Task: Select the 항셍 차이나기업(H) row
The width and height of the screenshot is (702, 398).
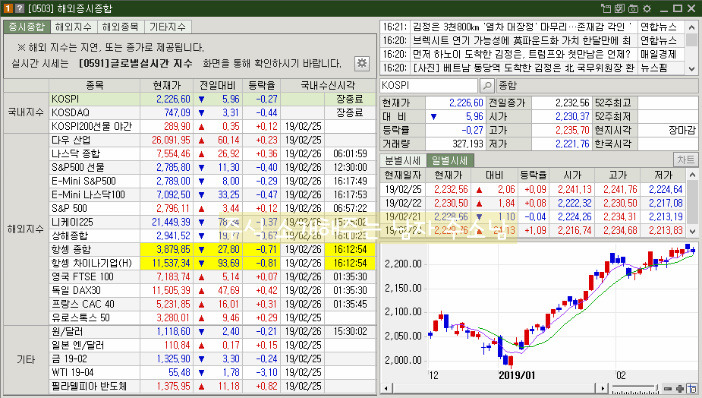Action: [212, 263]
